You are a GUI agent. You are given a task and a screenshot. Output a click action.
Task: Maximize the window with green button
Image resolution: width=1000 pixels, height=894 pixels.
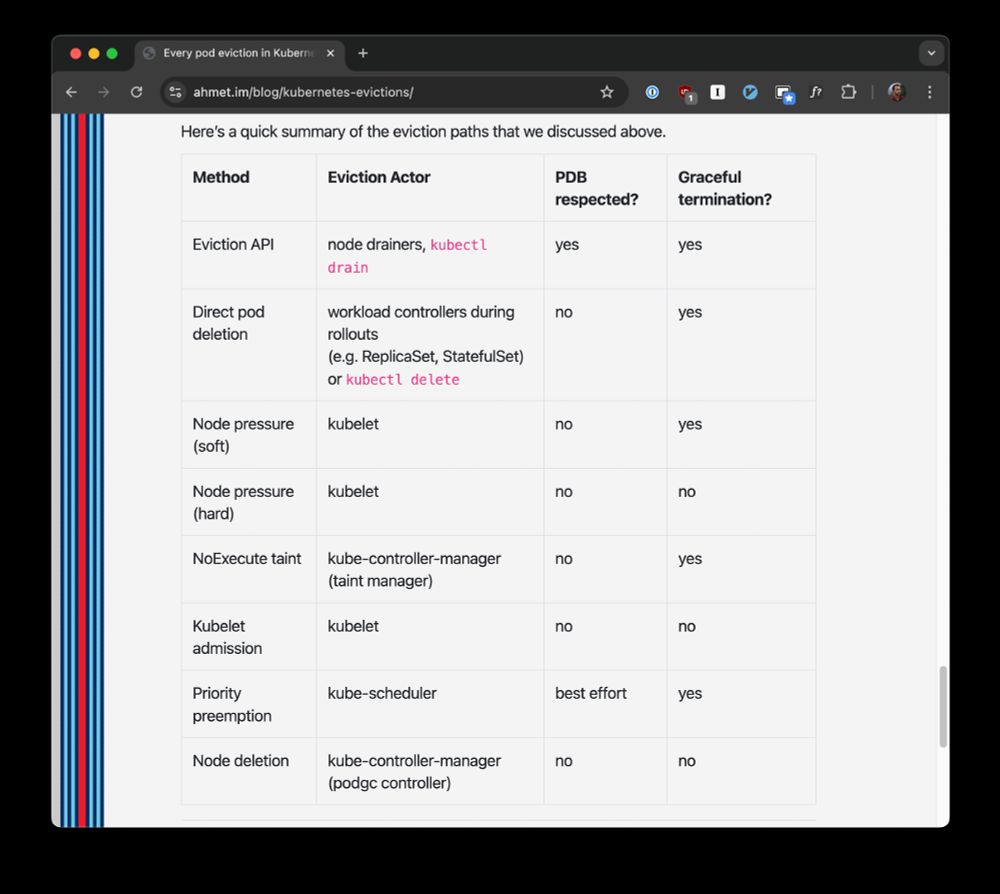point(112,54)
